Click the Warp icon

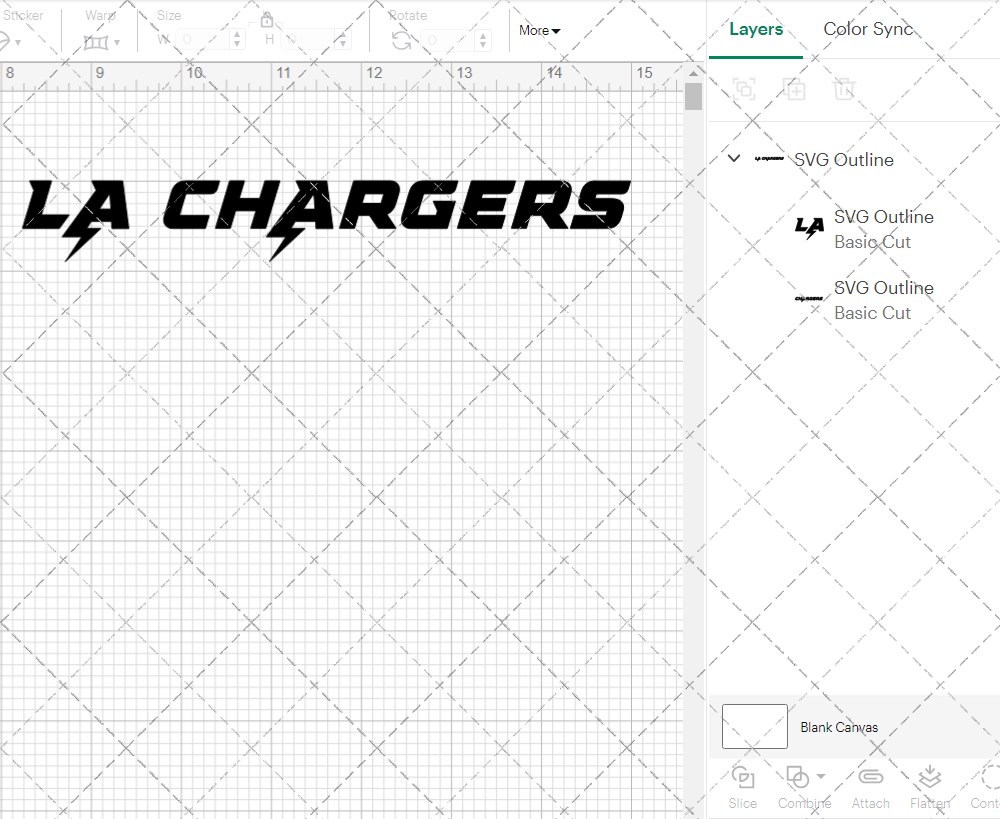(96, 42)
